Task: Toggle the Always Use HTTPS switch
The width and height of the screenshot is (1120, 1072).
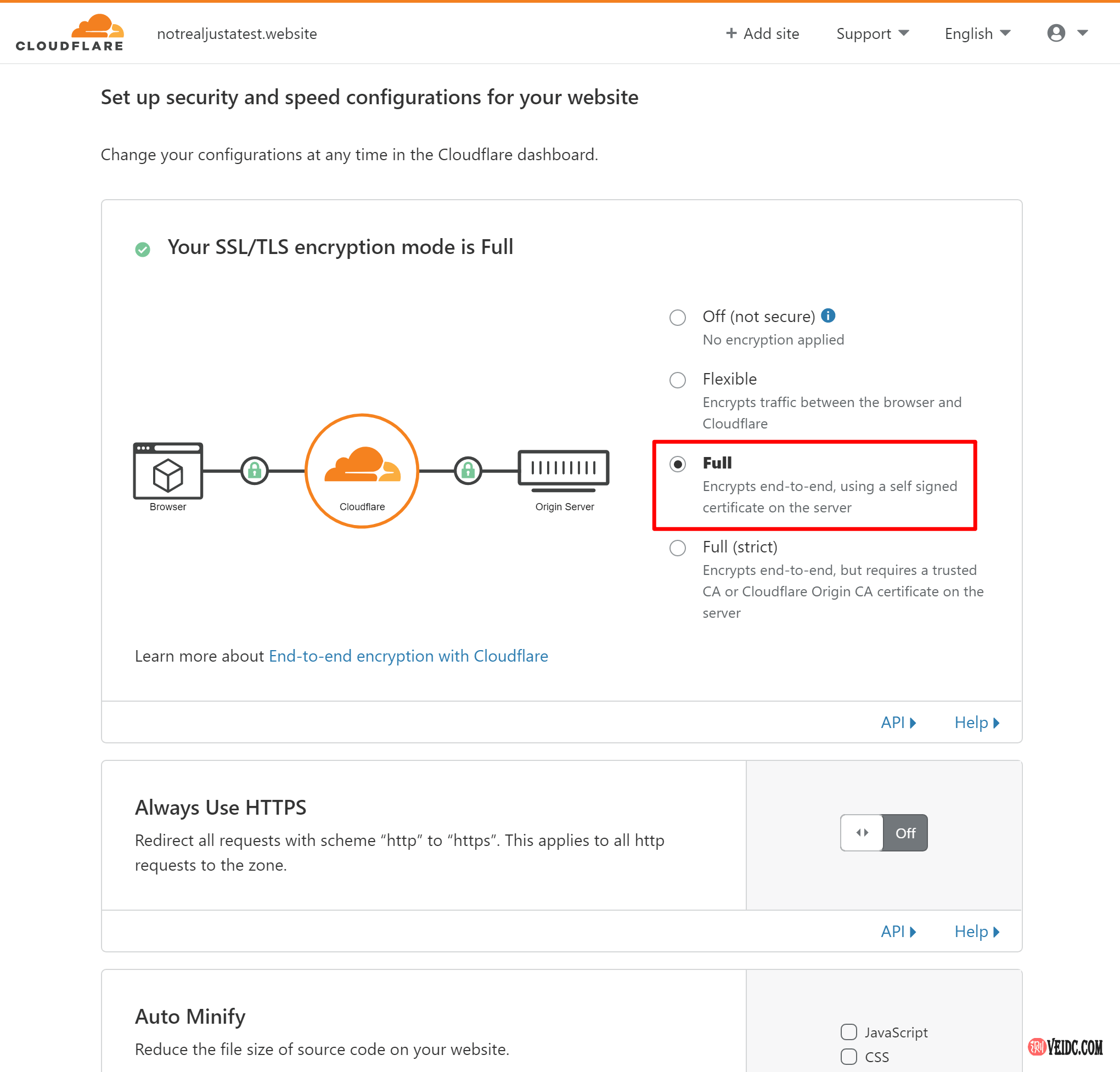Action: point(883,833)
